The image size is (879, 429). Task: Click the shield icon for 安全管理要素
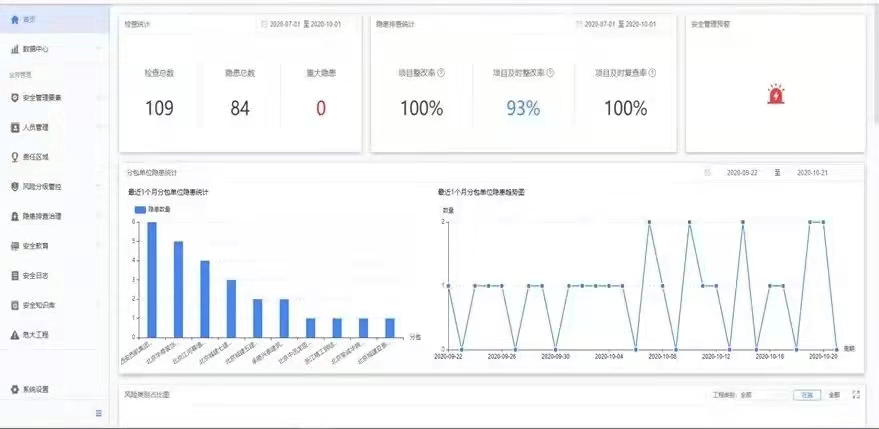(15, 98)
